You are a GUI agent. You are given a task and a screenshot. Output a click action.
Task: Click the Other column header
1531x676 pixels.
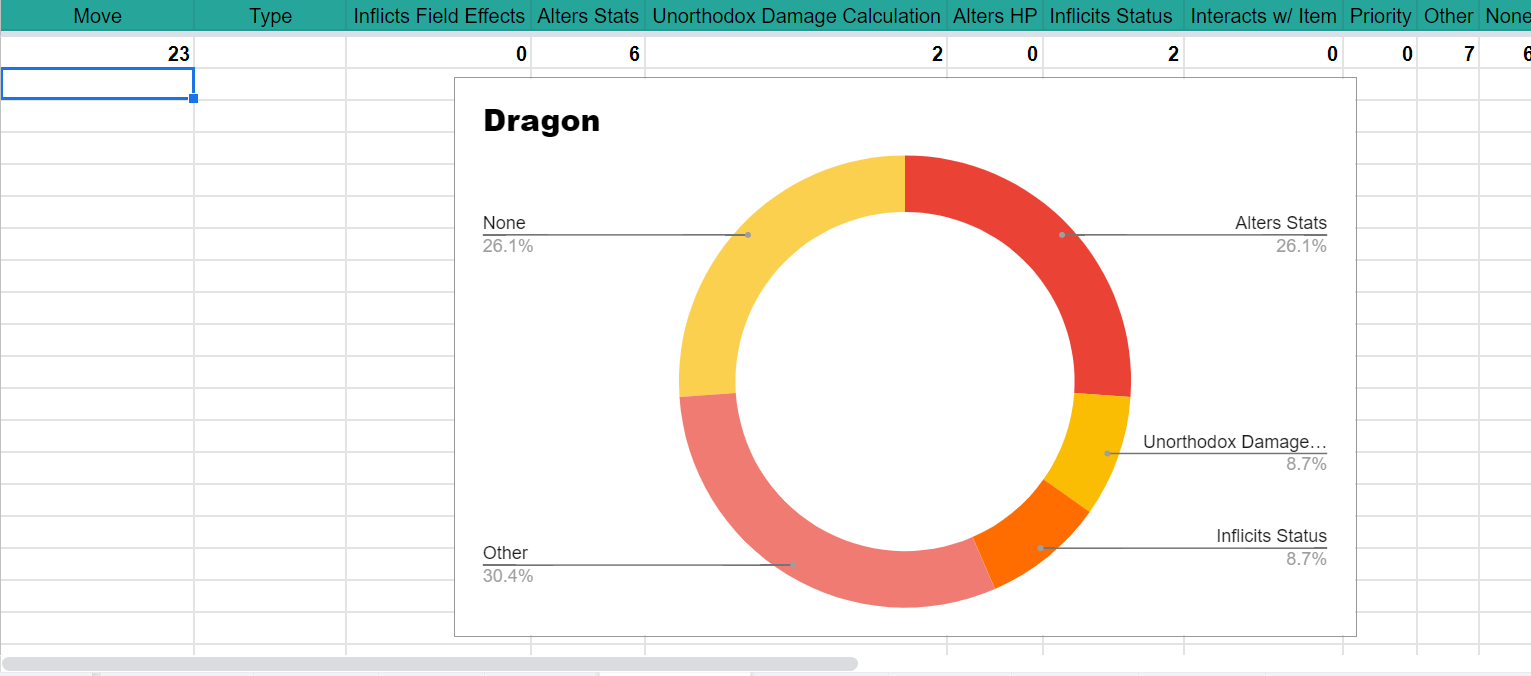click(x=1448, y=16)
